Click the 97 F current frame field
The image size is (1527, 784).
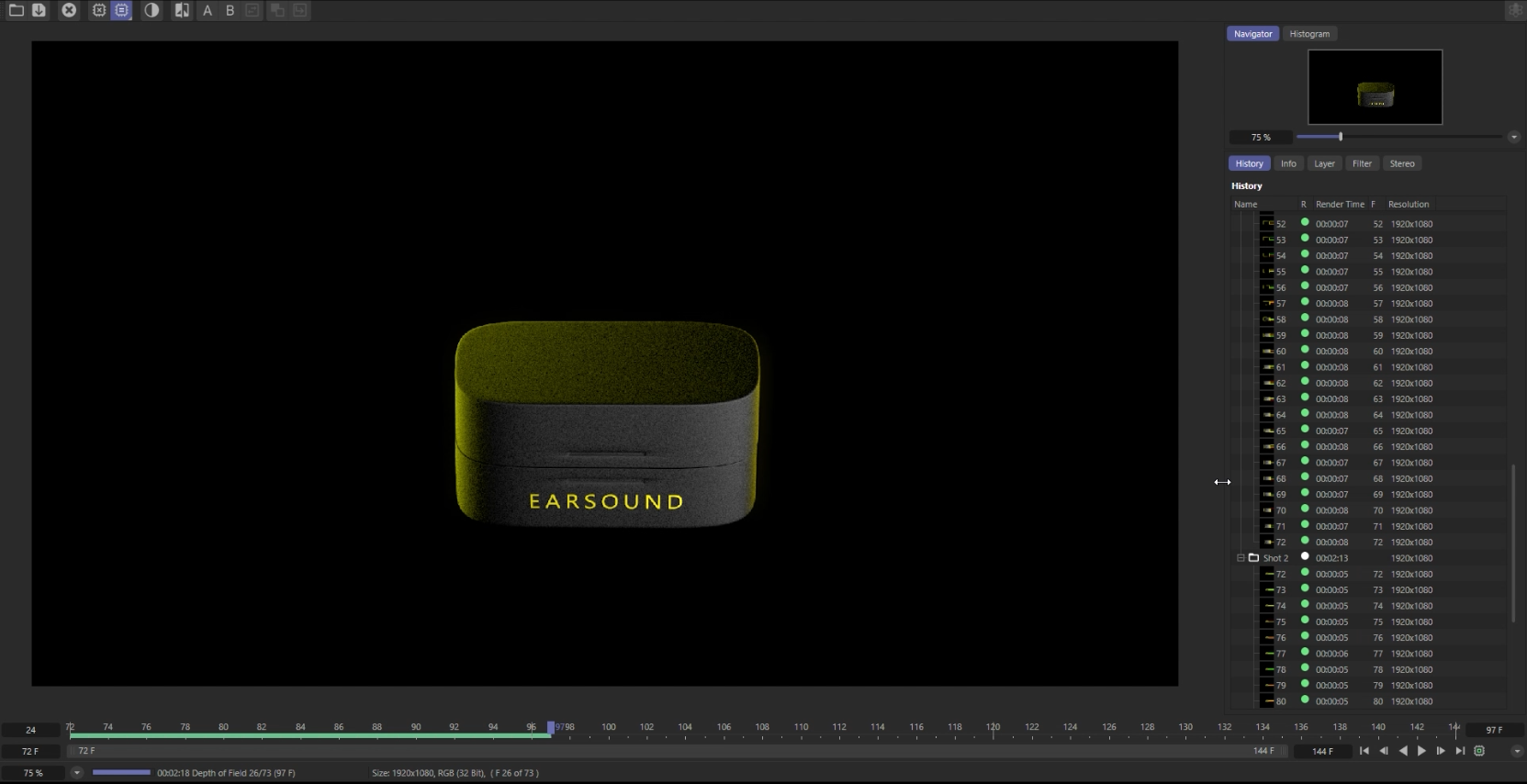point(1494,730)
